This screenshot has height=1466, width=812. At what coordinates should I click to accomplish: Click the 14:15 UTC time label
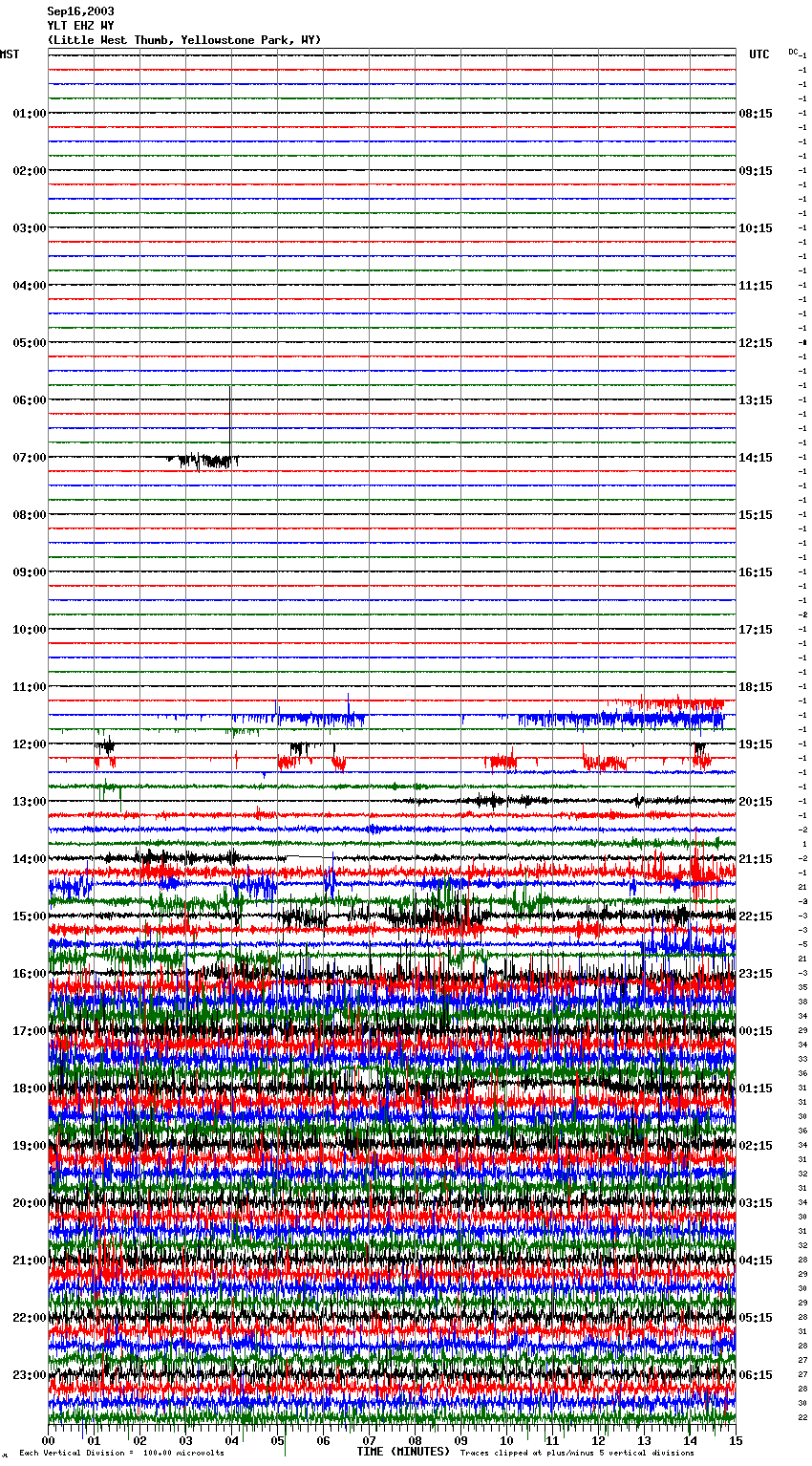pos(756,458)
